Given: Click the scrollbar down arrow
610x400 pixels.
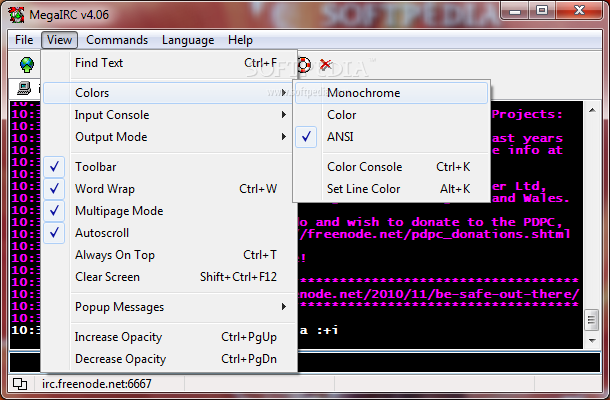Looking at the screenshot, I should [592, 340].
